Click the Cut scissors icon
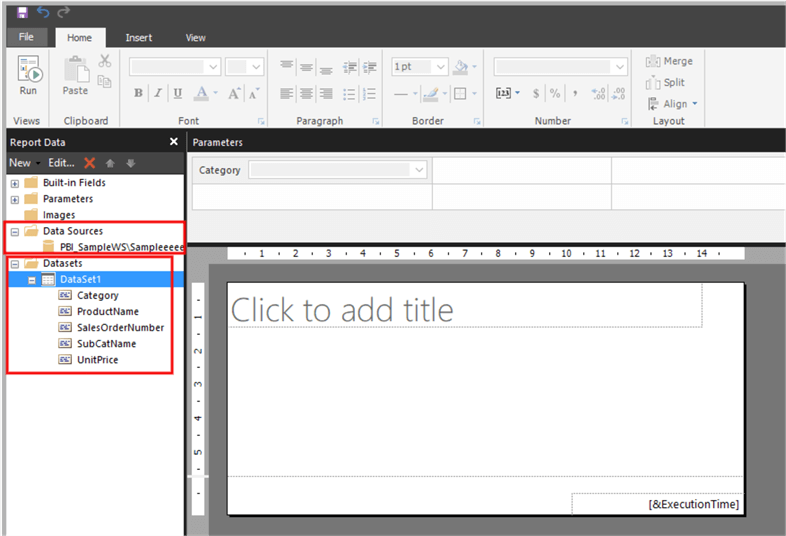This screenshot has width=786, height=536. pos(105,61)
